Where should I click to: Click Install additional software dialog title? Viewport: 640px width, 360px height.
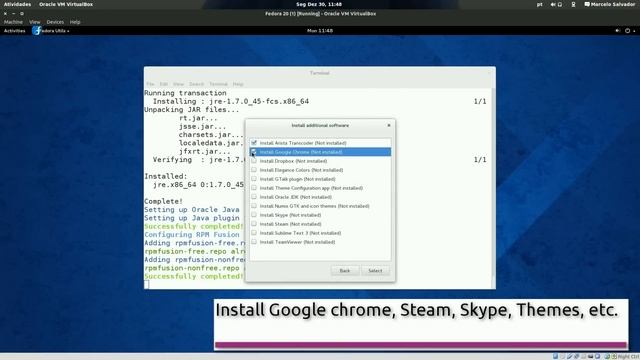320,125
